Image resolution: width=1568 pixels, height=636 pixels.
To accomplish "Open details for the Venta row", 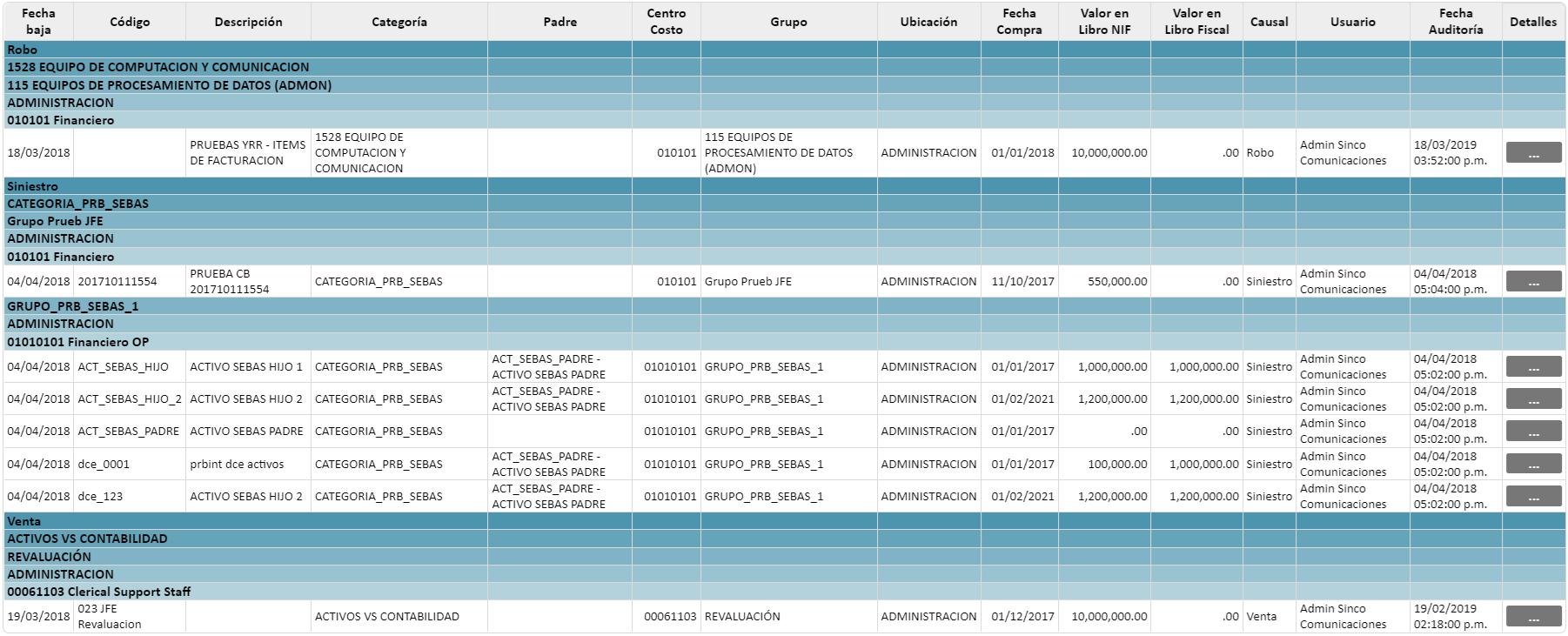I will pyautogui.click(x=1533, y=616).
